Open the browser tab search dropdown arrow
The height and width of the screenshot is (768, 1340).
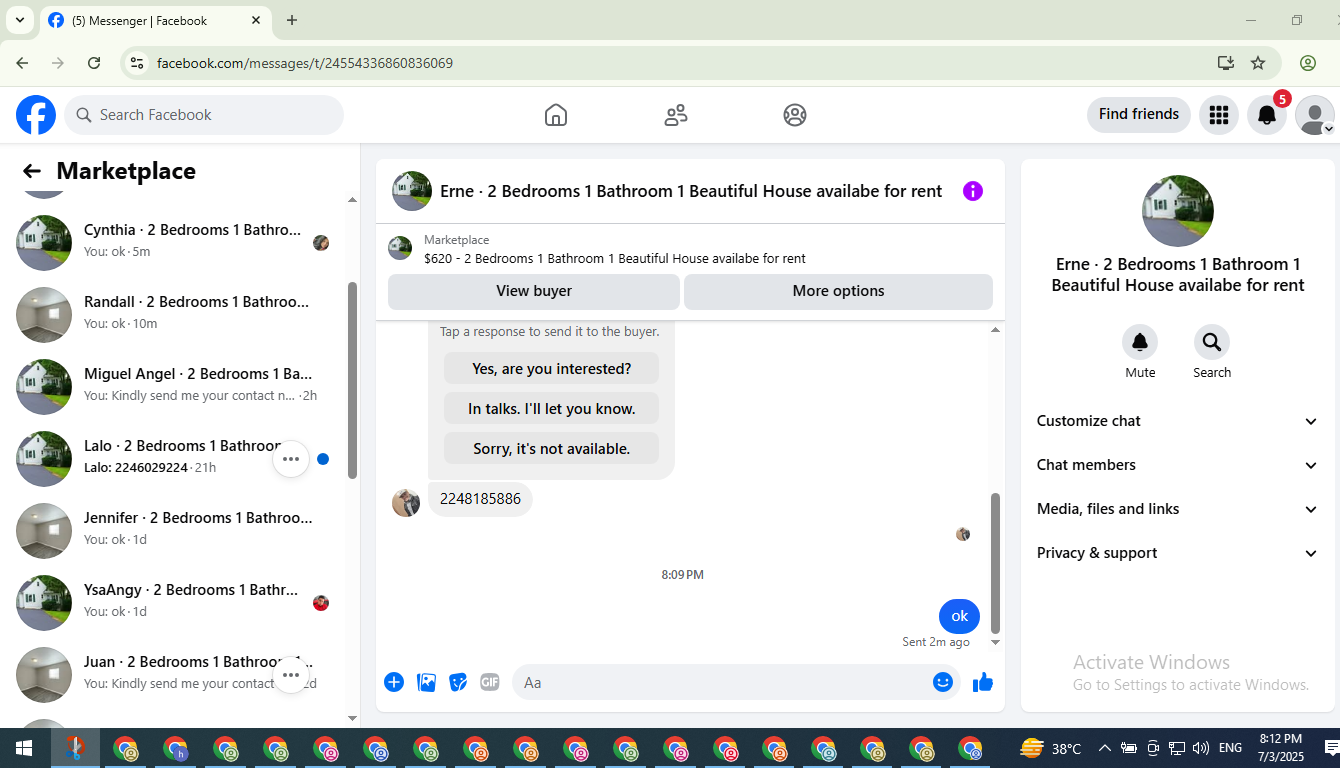pos(19,20)
